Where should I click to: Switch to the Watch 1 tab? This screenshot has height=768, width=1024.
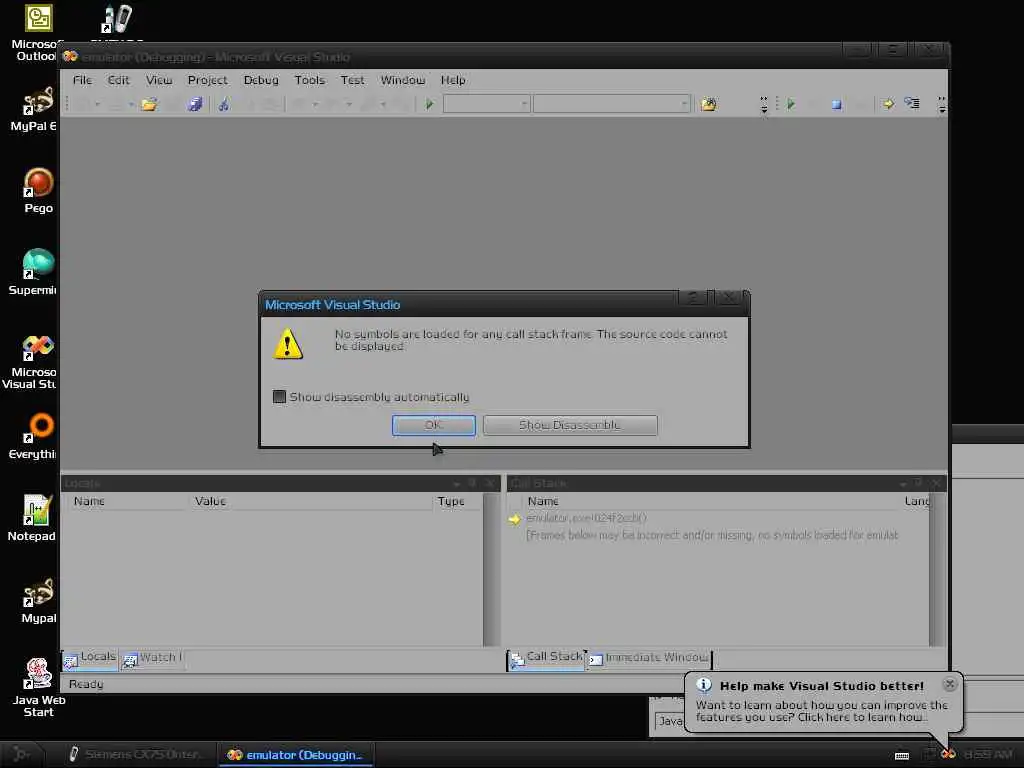pyautogui.click(x=152, y=658)
